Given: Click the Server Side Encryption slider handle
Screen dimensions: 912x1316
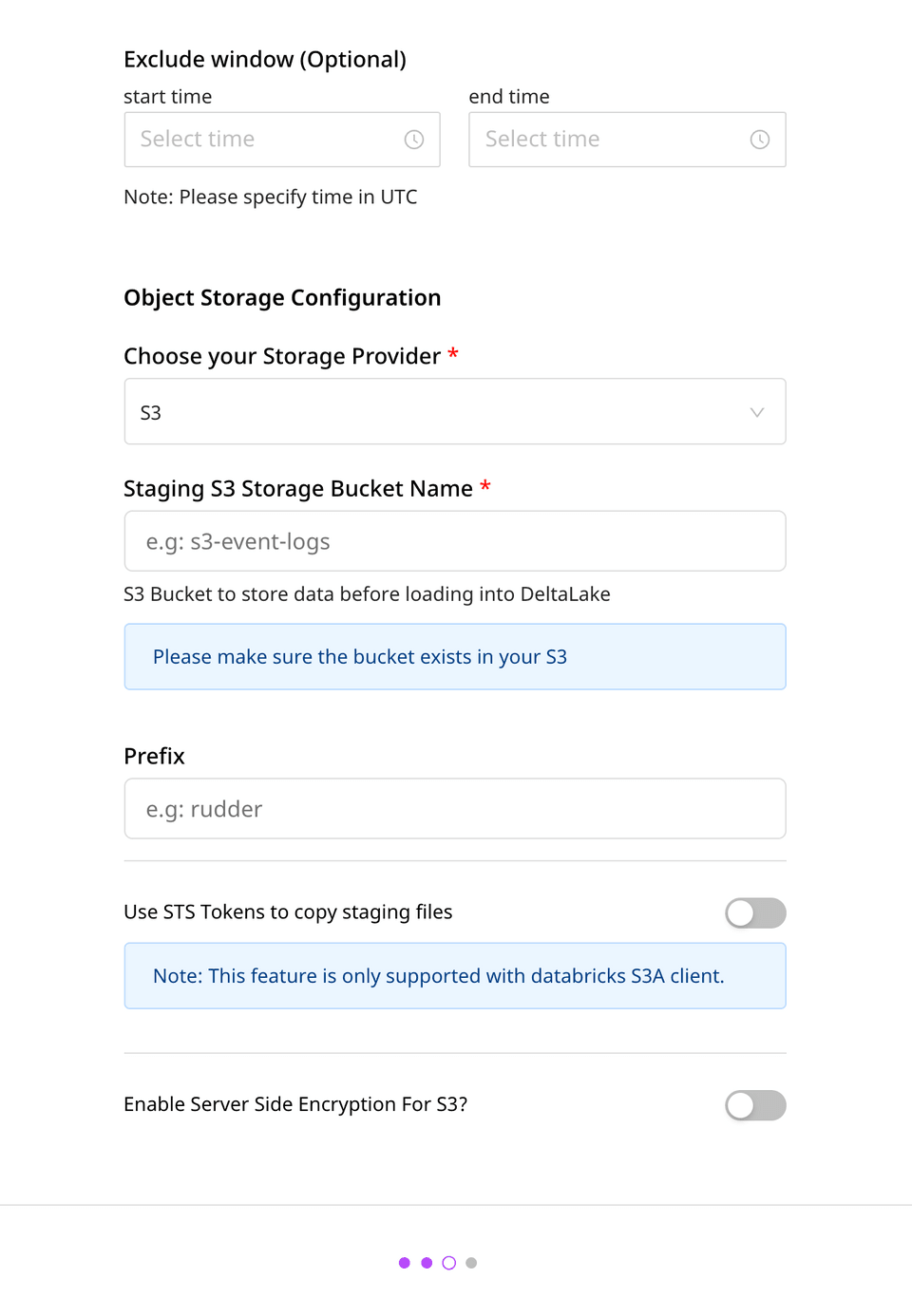Looking at the screenshot, I should [739, 1105].
